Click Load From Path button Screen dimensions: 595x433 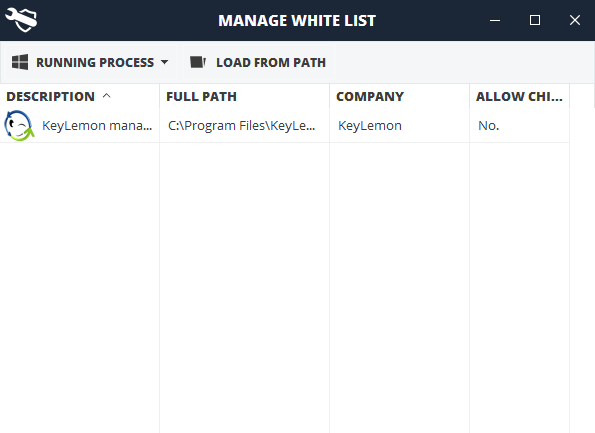[258, 63]
